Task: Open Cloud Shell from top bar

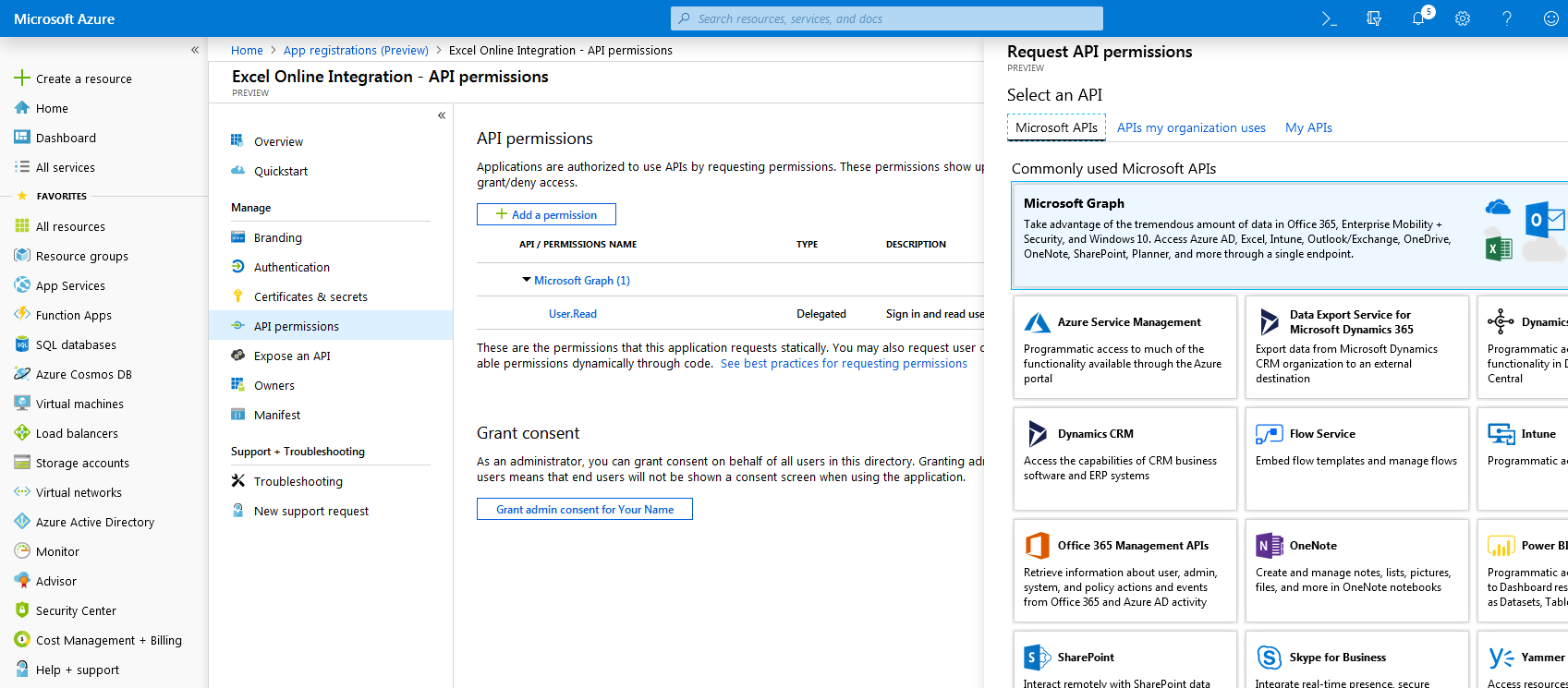Action: [1329, 18]
